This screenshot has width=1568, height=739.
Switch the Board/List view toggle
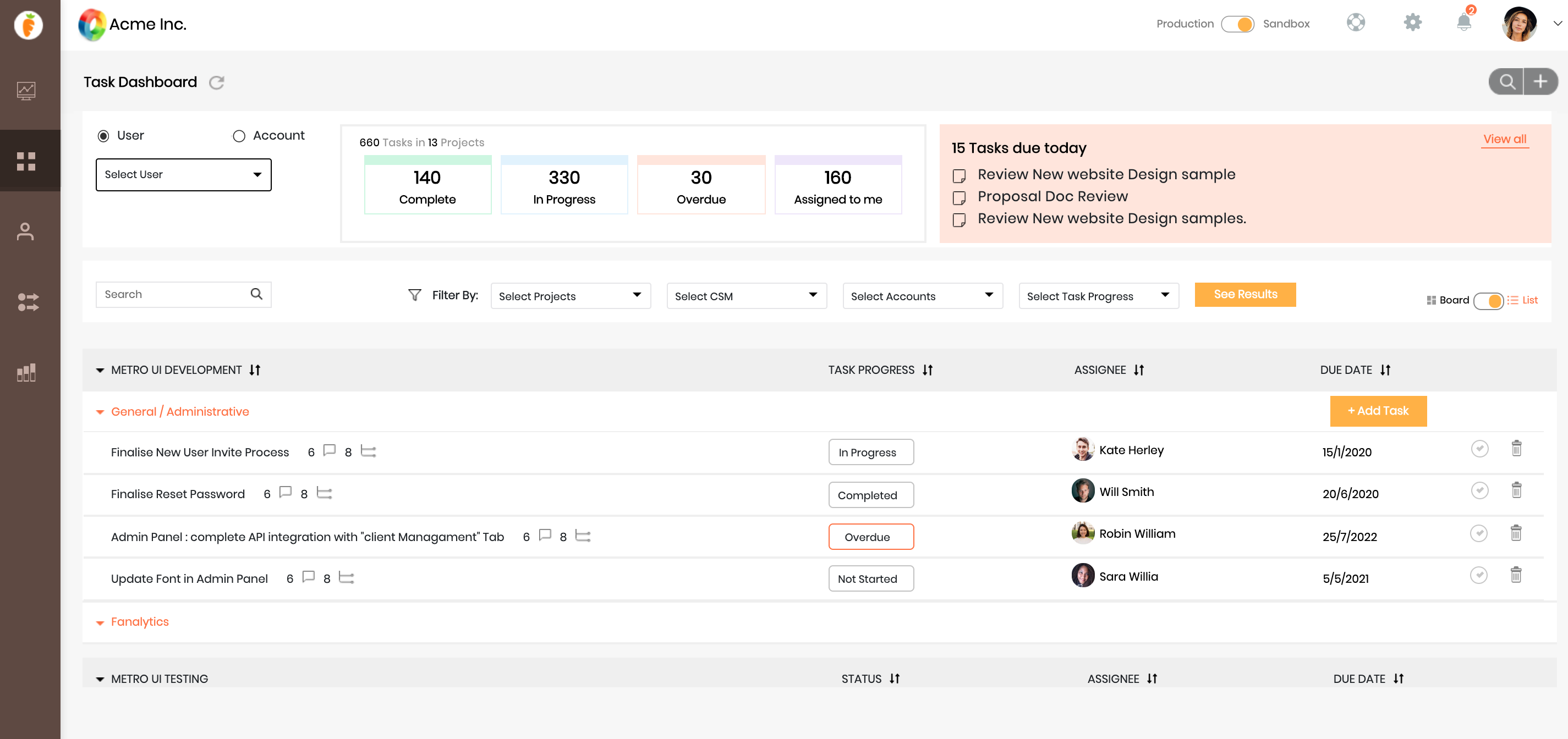point(1488,300)
